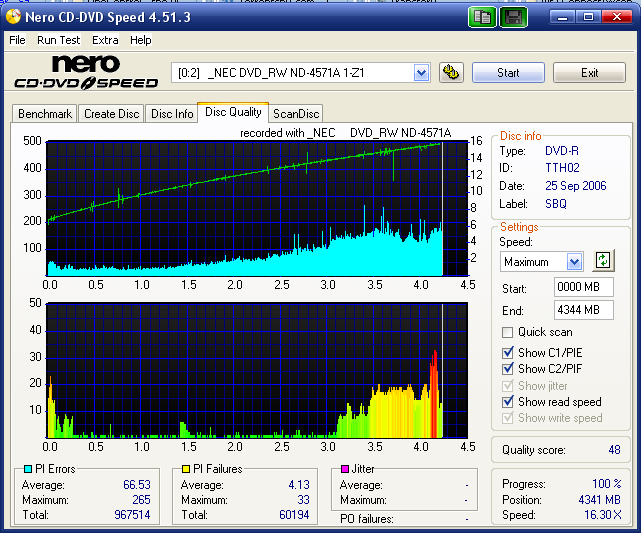Toggle the Show C1/PIE checkbox
The width and height of the screenshot is (641, 533).
(507, 352)
